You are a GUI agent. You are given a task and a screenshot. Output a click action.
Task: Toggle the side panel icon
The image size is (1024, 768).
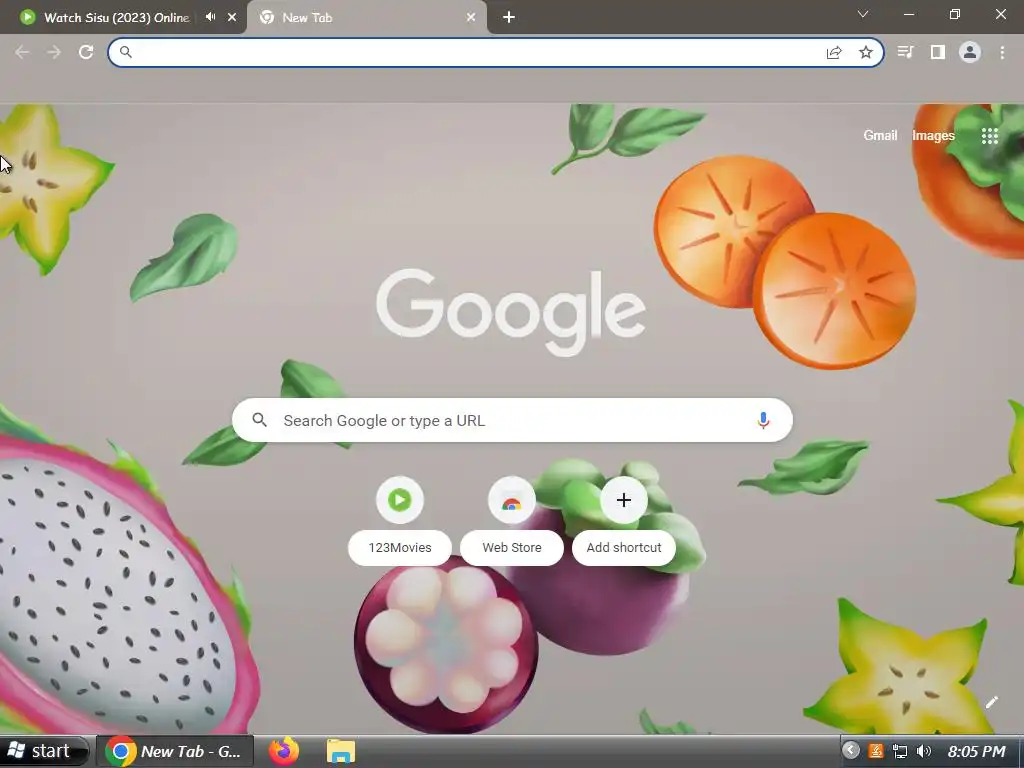[938, 52]
